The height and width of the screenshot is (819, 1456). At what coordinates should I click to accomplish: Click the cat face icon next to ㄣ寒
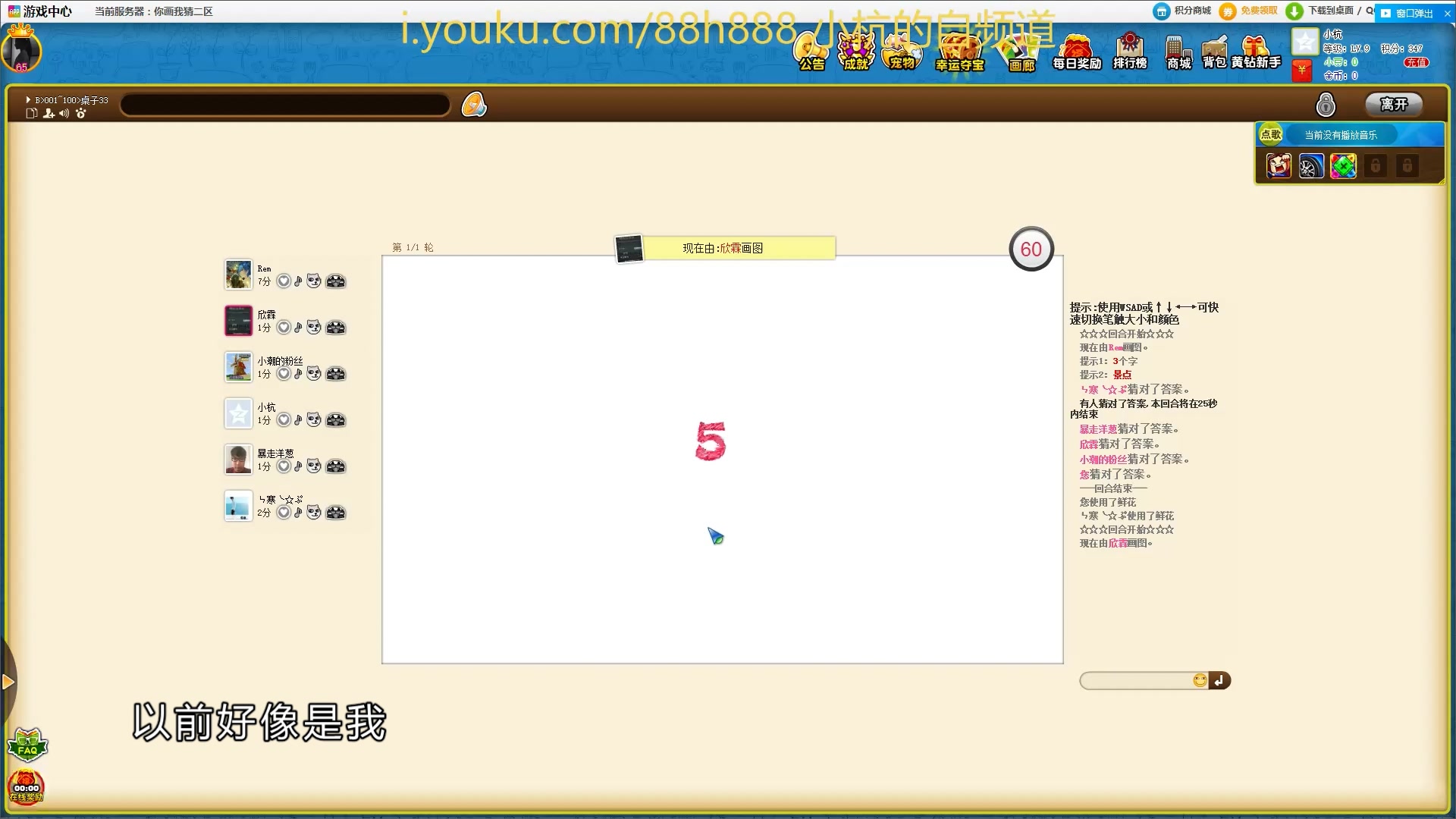point(314,513)
